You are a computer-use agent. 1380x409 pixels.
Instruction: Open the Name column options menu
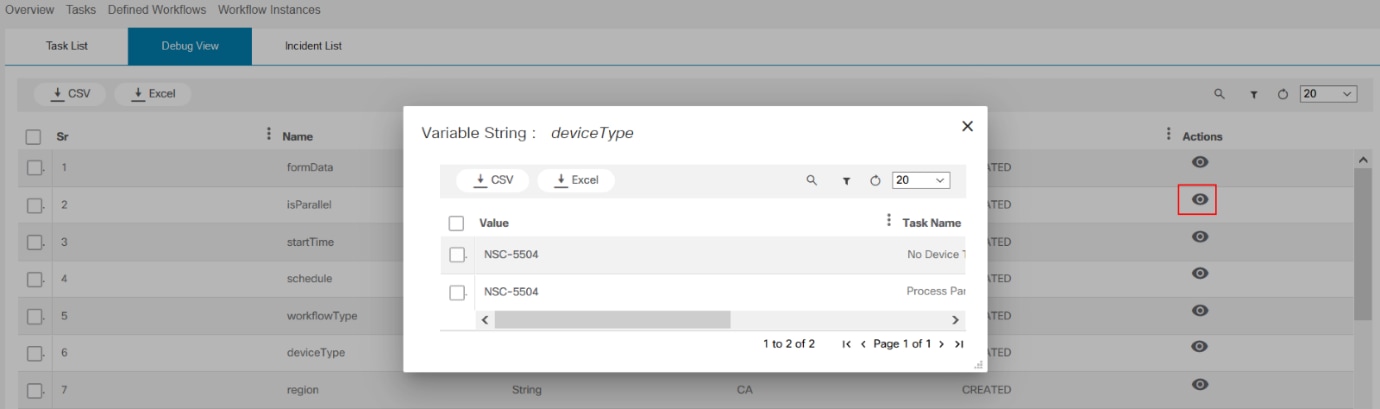[x=268, y=135]
